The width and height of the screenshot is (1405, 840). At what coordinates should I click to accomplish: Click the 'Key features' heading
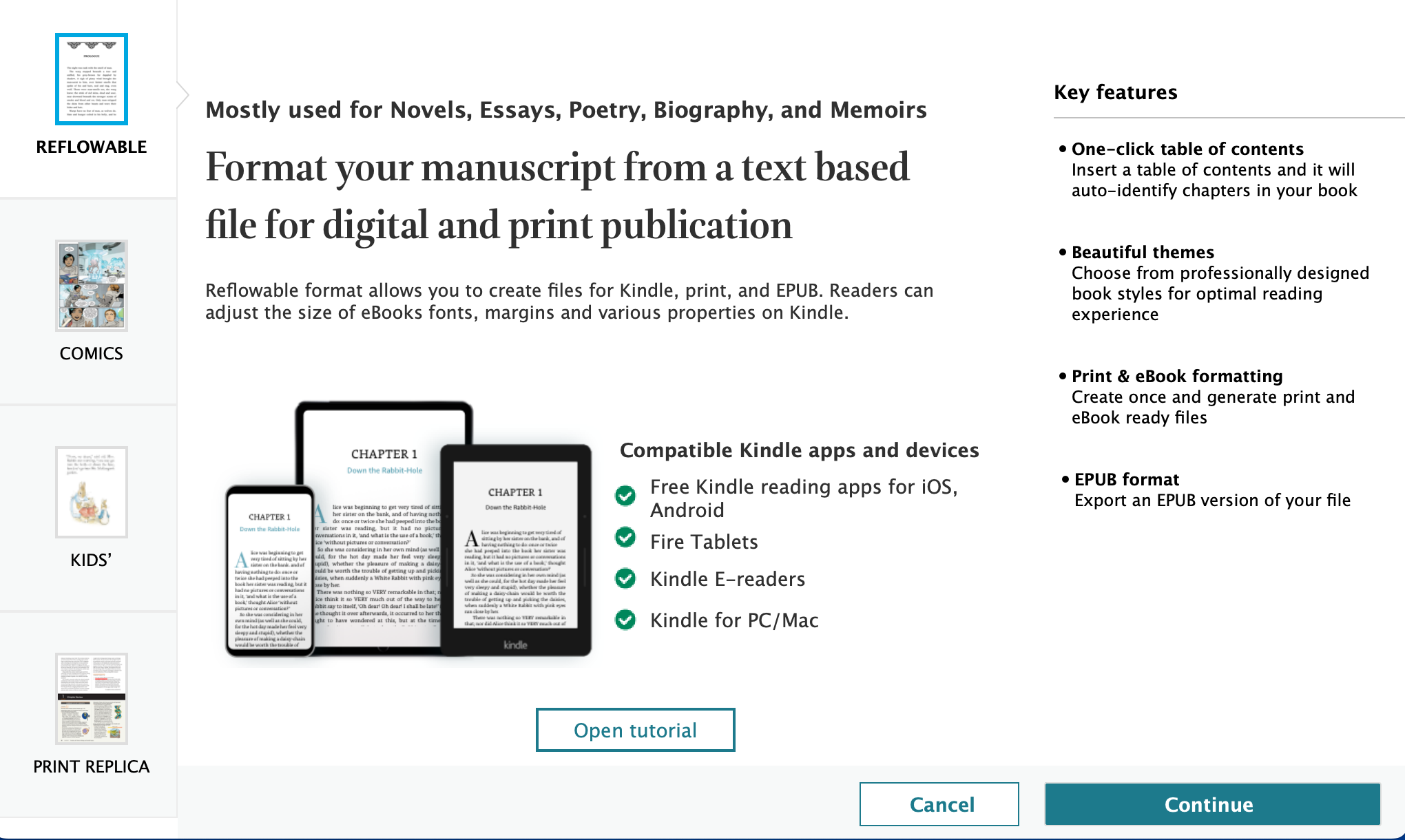[1116, 92]
